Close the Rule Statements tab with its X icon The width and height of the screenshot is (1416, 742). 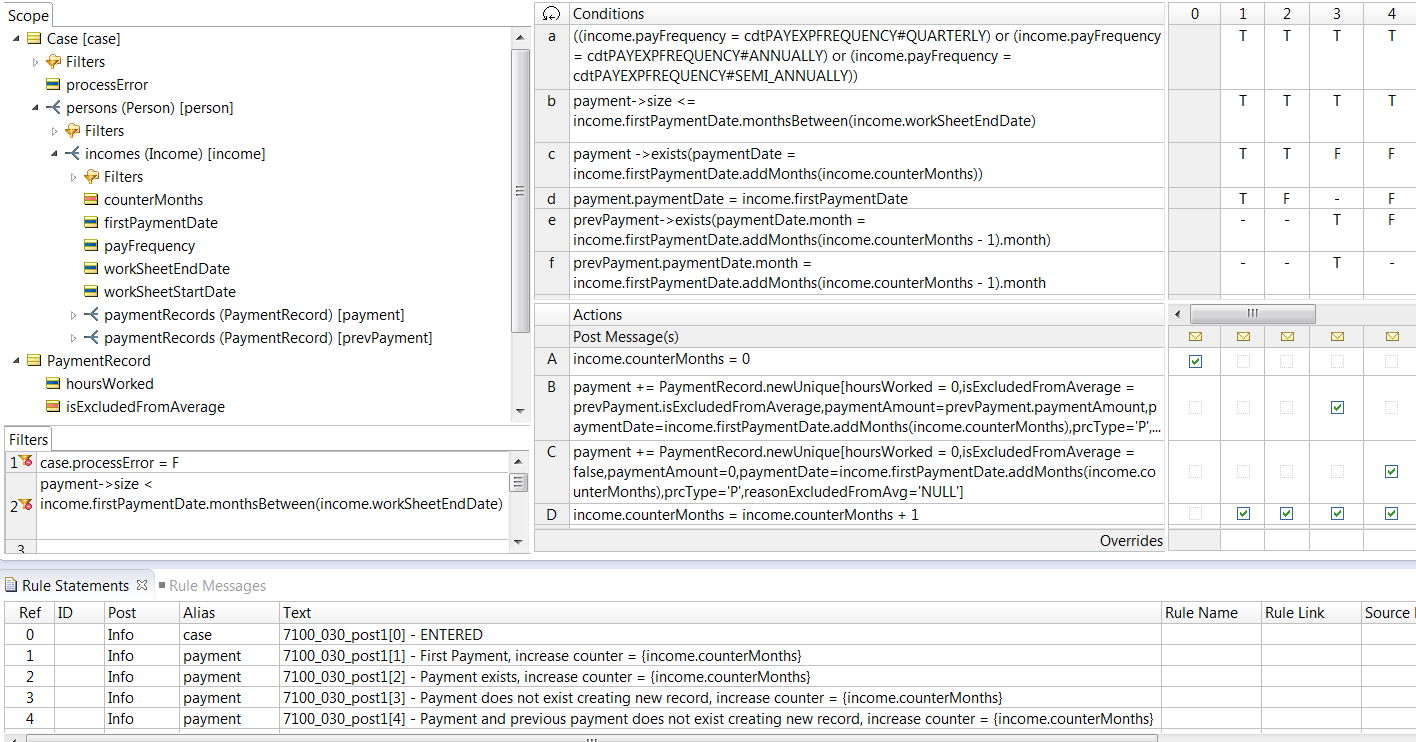(x=142, y=585)
